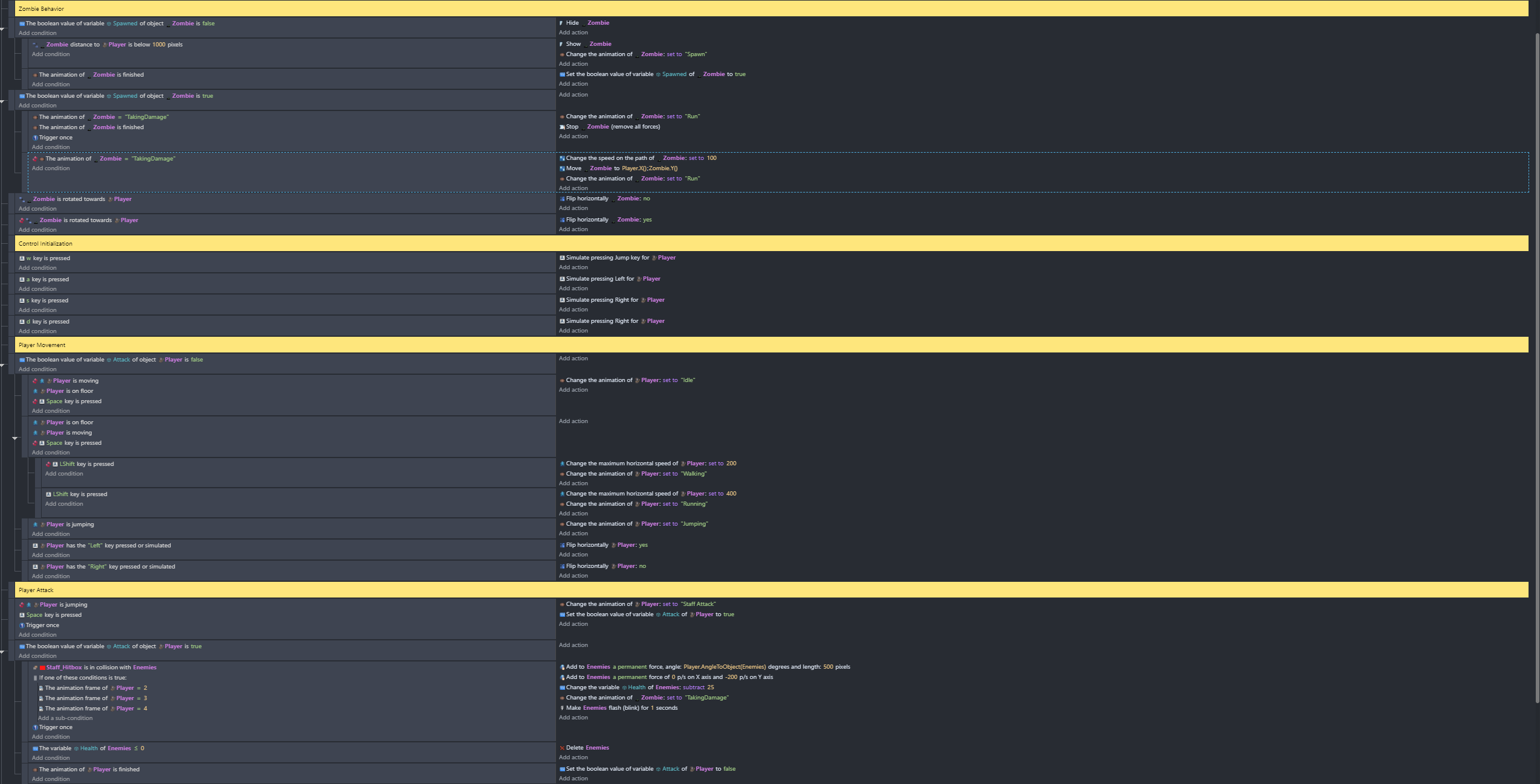Screen dimensions: 1540x784
Task: Collapse the 'Spawned of Zombie is false' event
Action: tap(3, 28)
